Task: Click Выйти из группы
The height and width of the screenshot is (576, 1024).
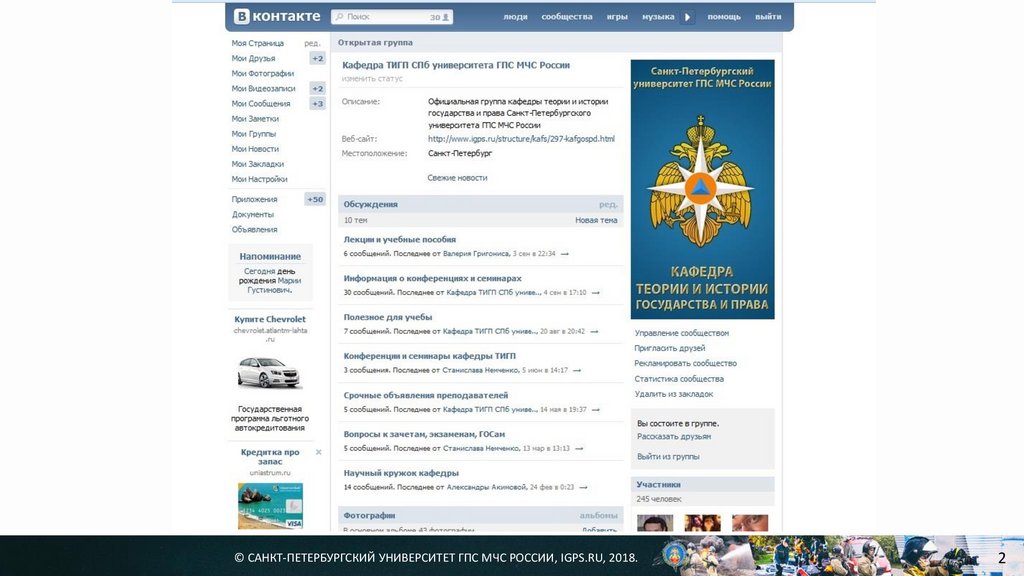Action: [x=668, y=456]
